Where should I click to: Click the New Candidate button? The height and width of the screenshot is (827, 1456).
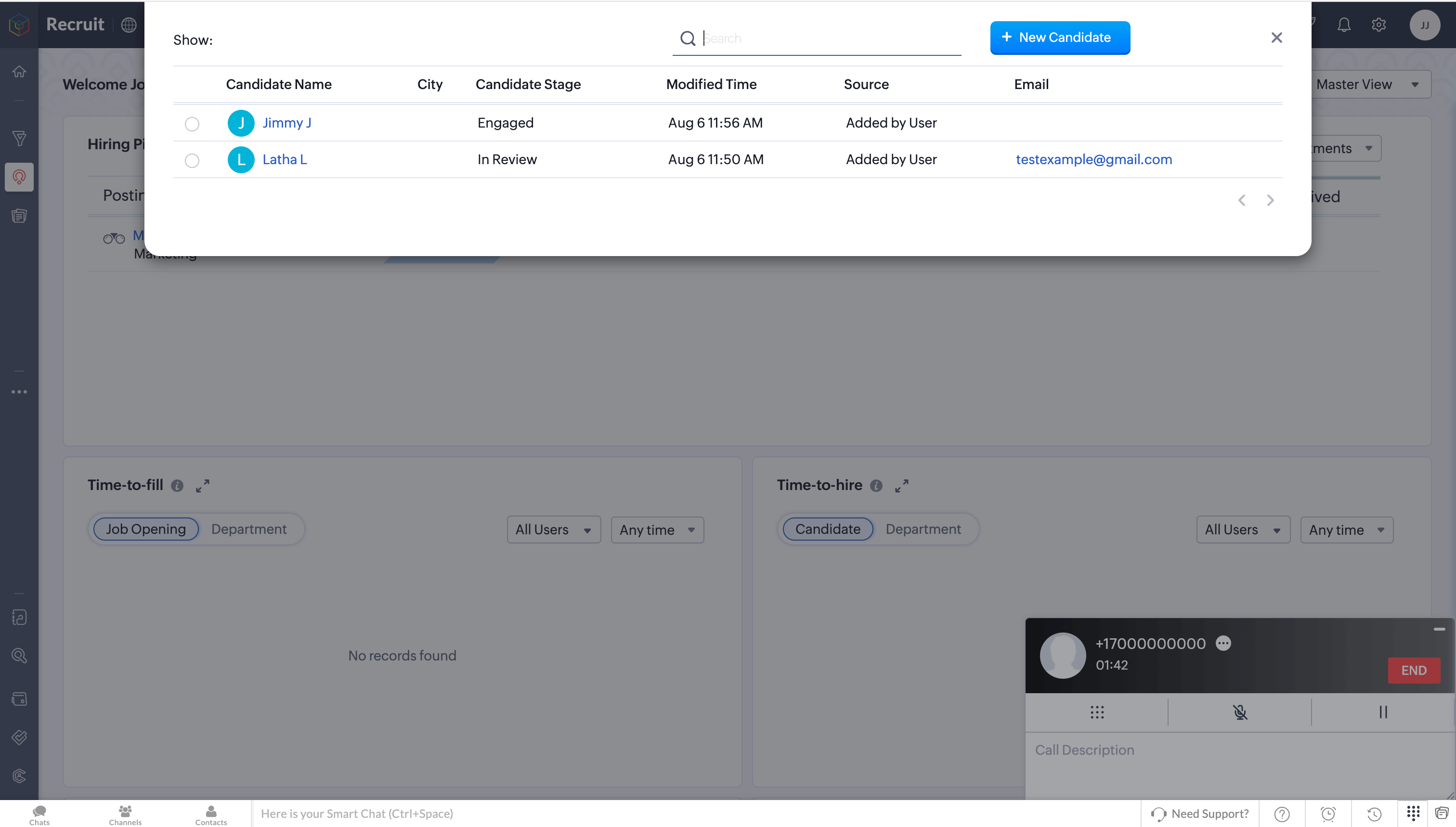(1059, 38)
